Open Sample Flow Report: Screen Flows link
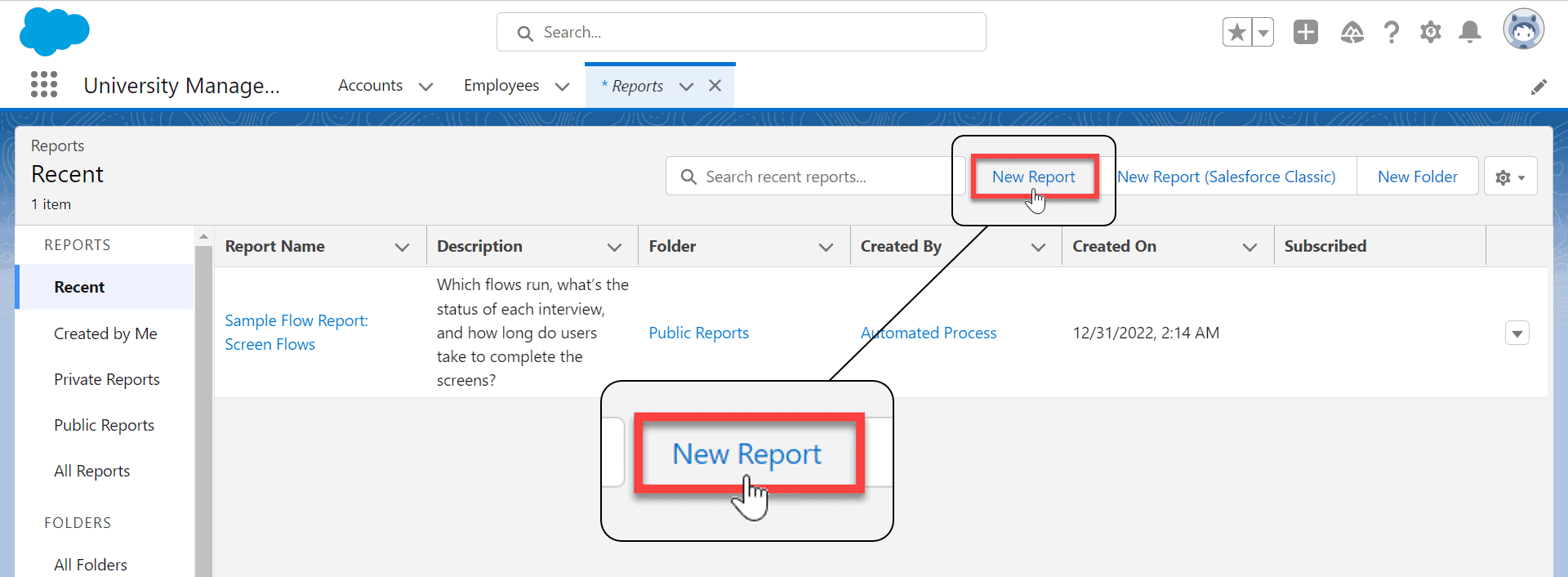This screenshot has width=1568, height=577. tap(296, 333)
